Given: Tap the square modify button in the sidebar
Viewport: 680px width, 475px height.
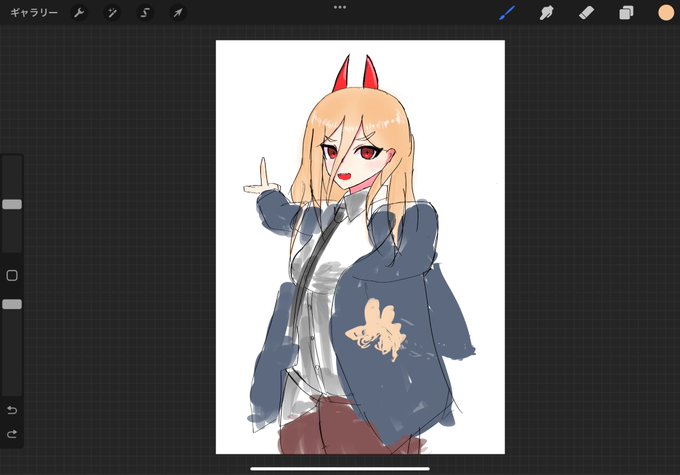Looking at the screenshot, I should [12, 275].
